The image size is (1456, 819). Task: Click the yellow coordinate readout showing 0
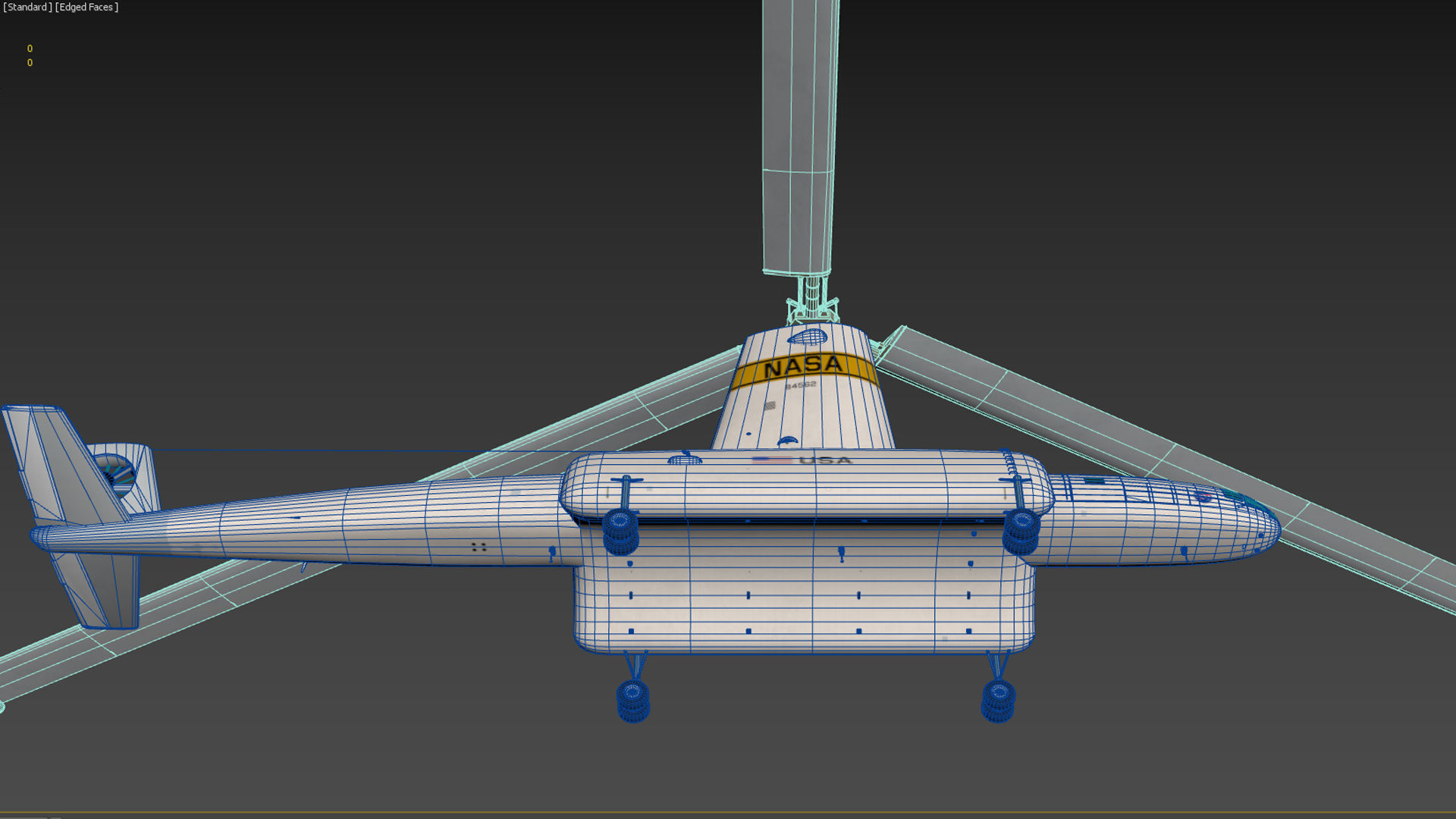pyautogui.click(x=30, y=48)
